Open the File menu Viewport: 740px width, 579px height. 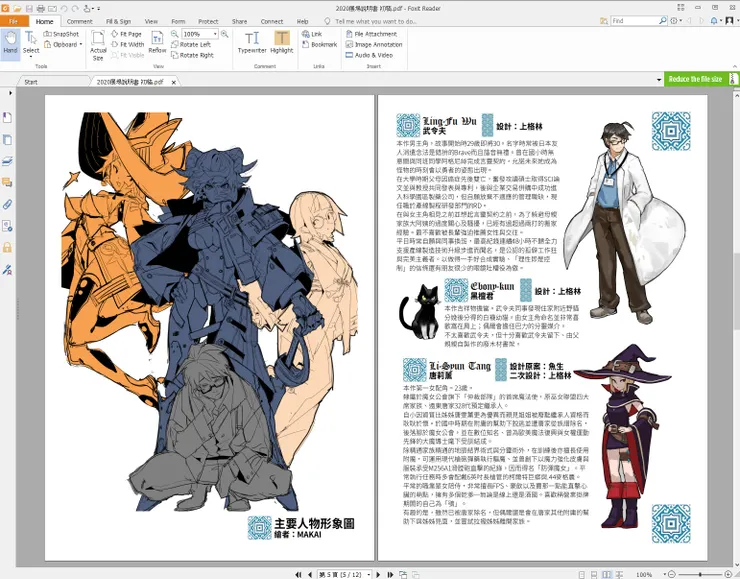click(x=13, y=21)
